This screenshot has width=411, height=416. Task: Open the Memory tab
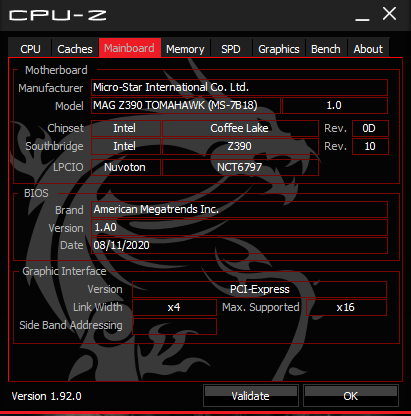point(185,49)
